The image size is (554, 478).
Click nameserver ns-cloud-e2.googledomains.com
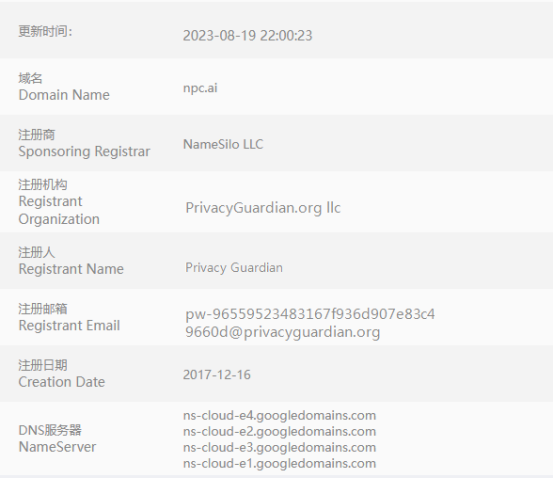(279, 431)
